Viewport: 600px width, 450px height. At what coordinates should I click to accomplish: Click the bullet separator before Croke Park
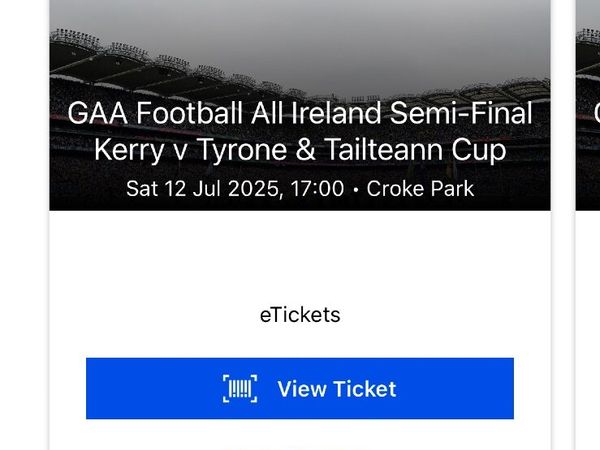[356, 189]
